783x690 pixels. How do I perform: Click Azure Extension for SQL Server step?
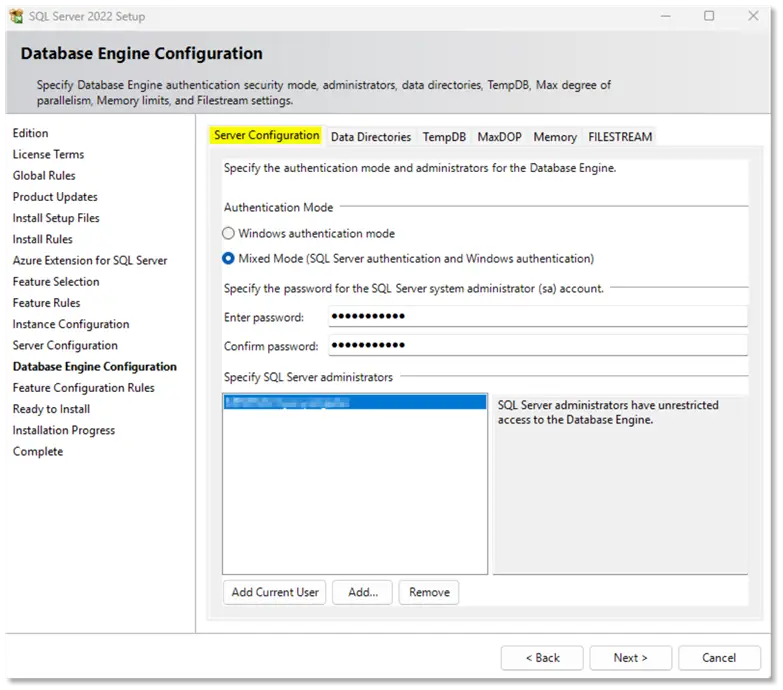pyautogui.click(x=90, y=261)
